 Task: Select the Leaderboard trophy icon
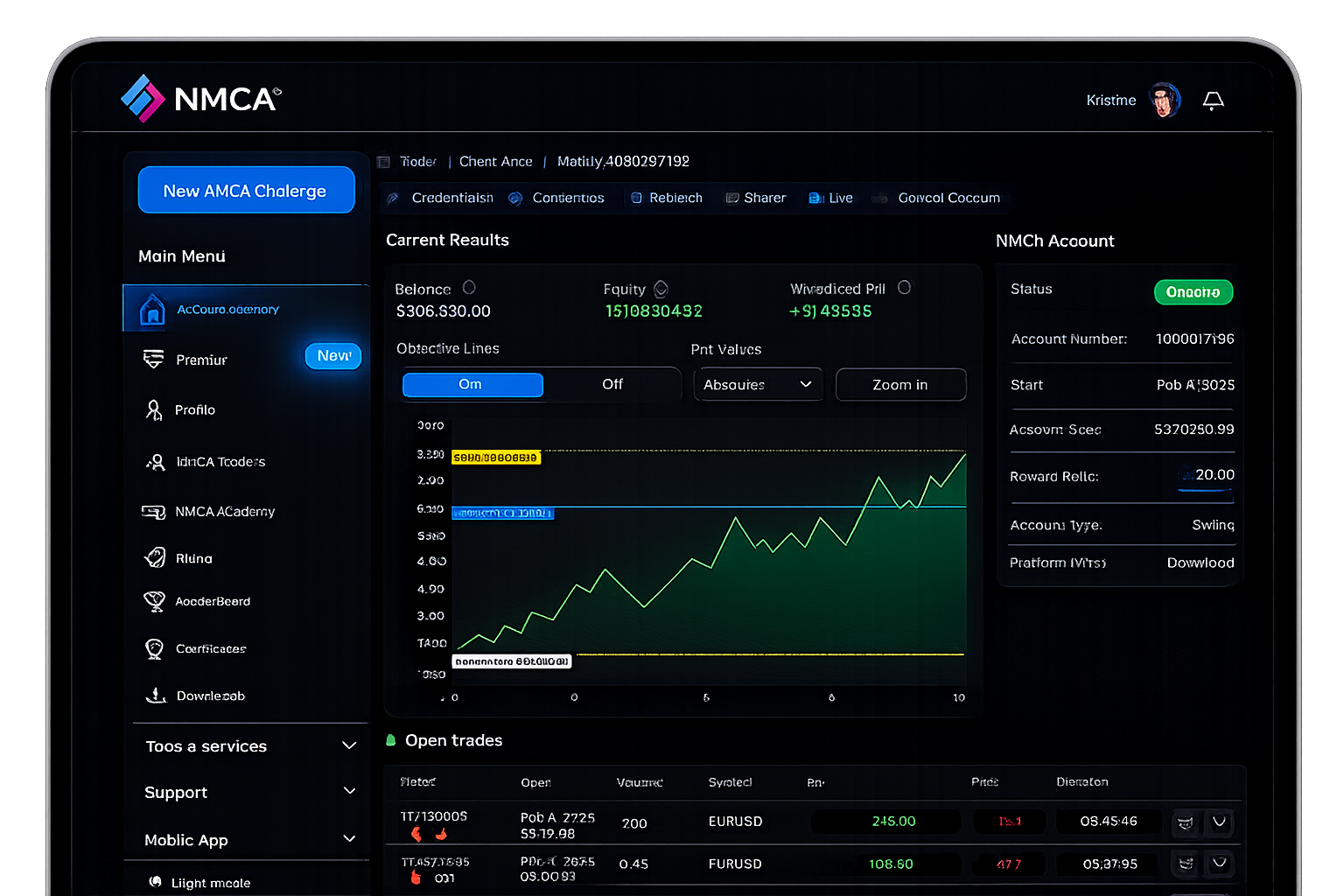[x=154, y=602]
